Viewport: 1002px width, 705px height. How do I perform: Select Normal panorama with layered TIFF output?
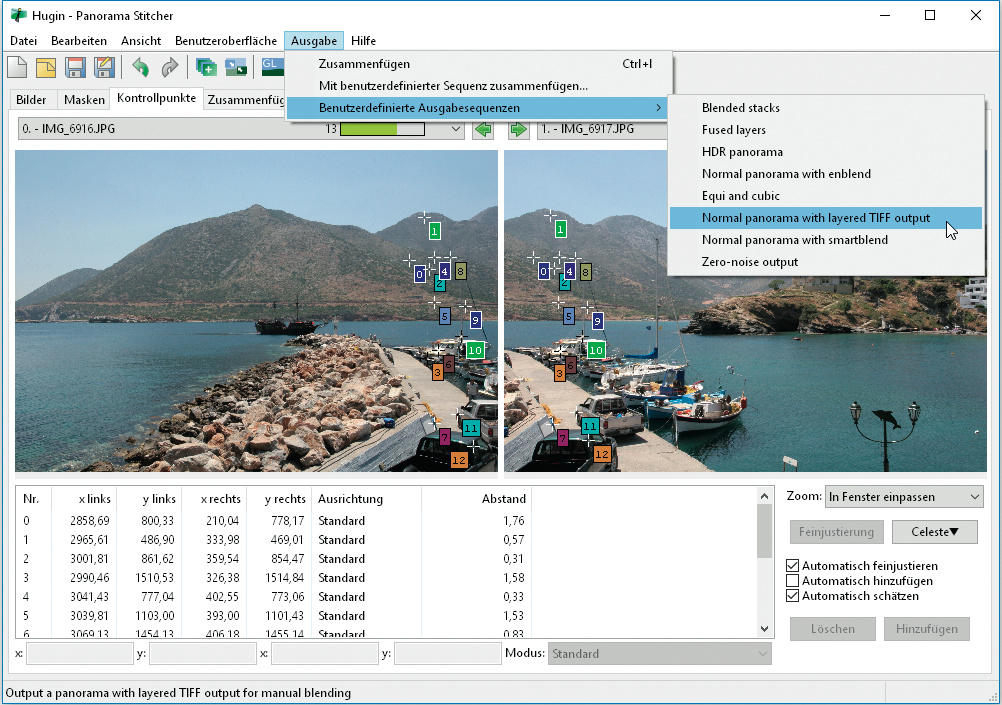tap(815, 218)
